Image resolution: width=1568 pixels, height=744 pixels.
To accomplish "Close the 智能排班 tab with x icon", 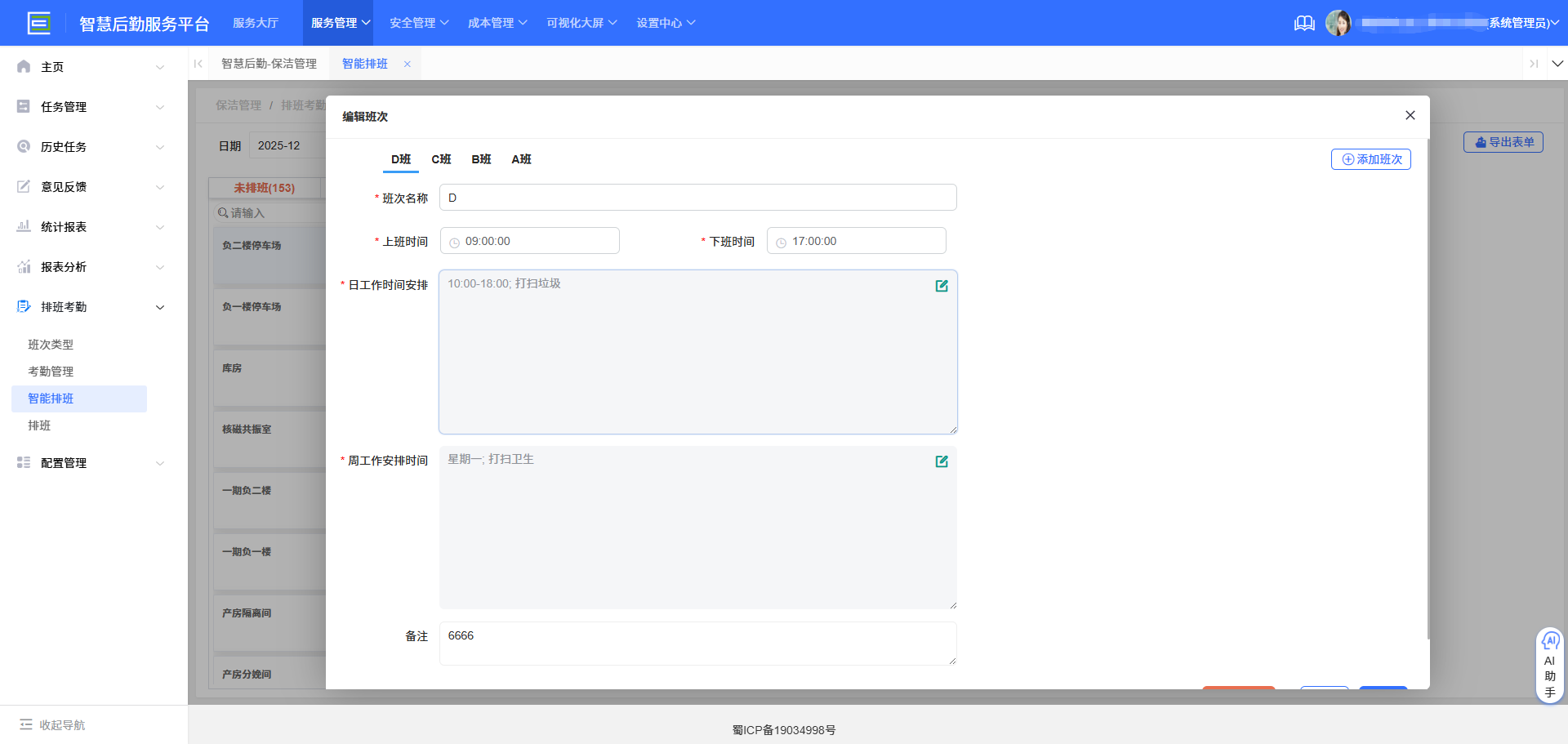I will click(408, 64).
